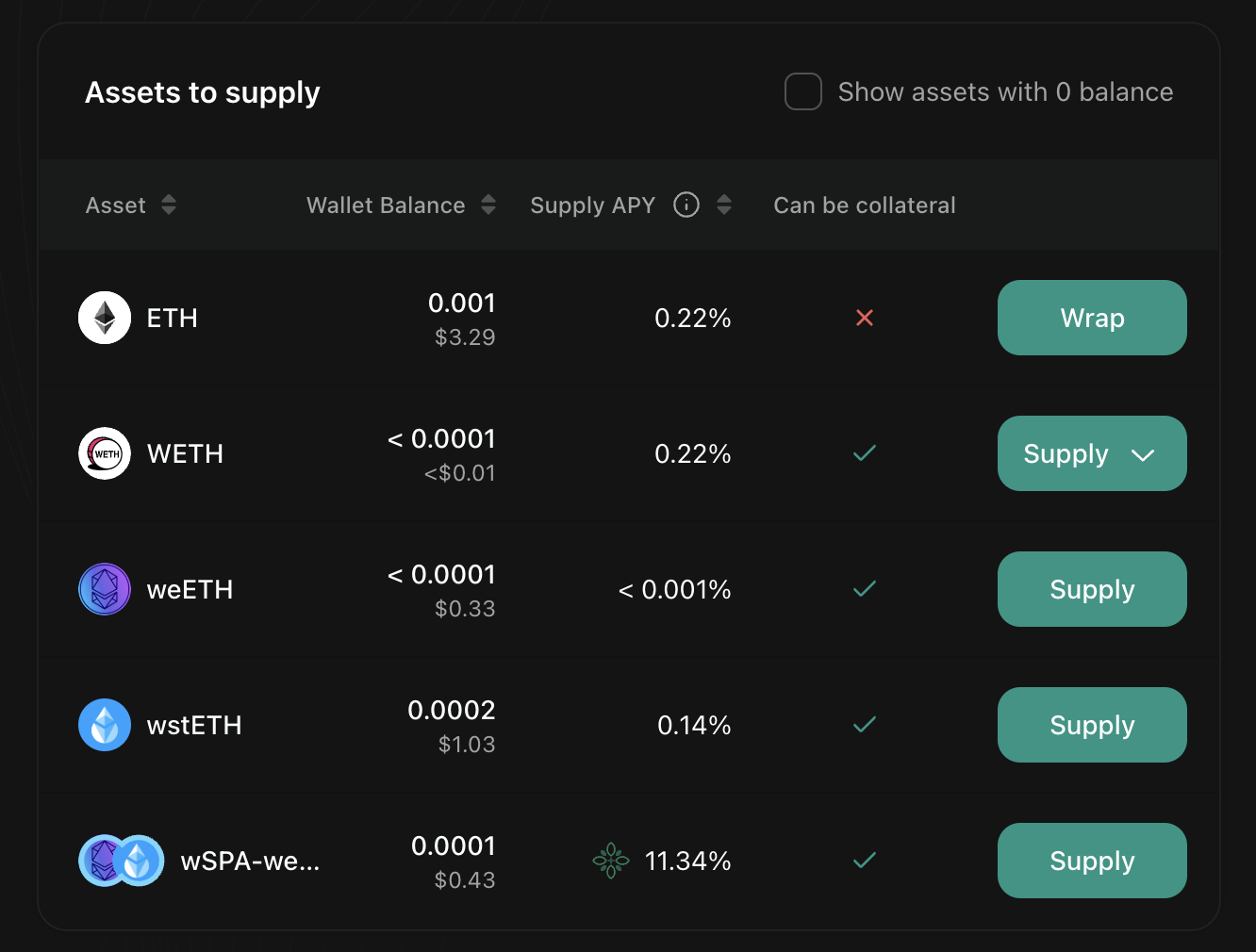Sort by Supply APY column arrows
Screen dimensions: 1256x952
click(724, 205)
